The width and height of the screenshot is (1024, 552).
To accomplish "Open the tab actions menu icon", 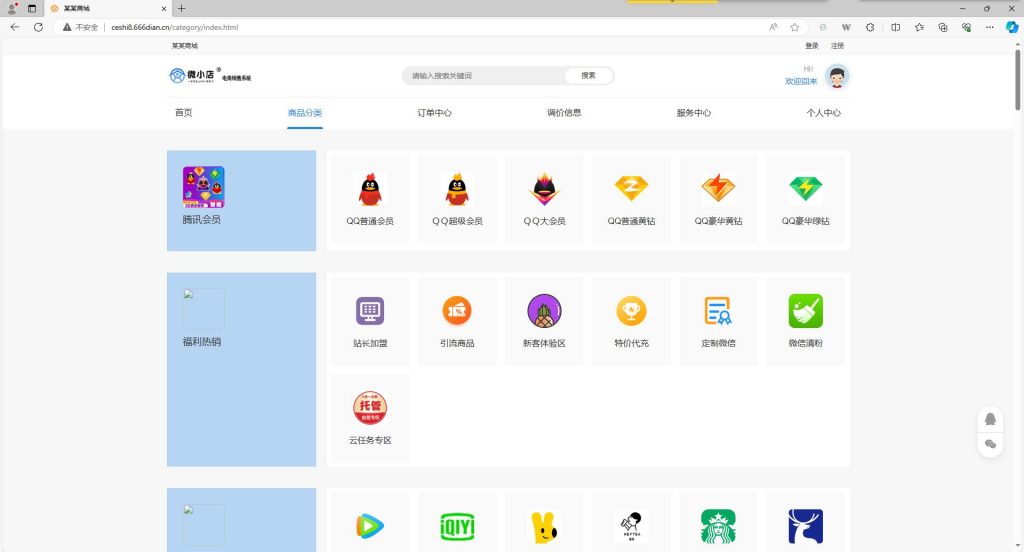I will coord(31,8).
